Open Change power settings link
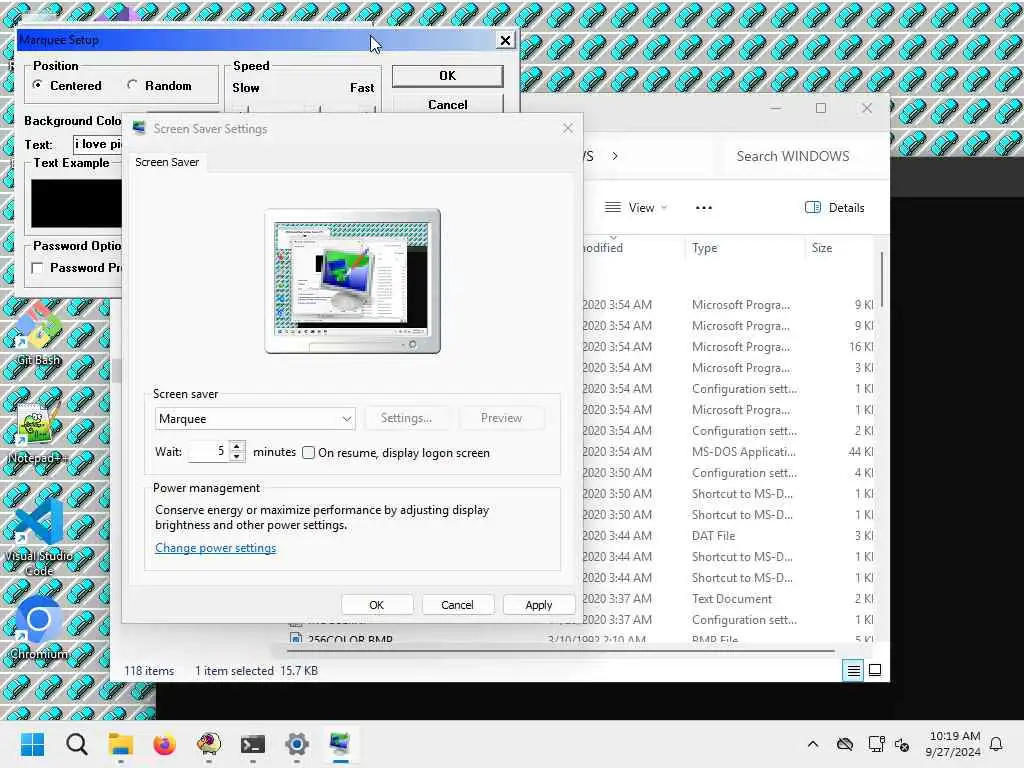This screenshot has height=768, width=1024. 216,548
